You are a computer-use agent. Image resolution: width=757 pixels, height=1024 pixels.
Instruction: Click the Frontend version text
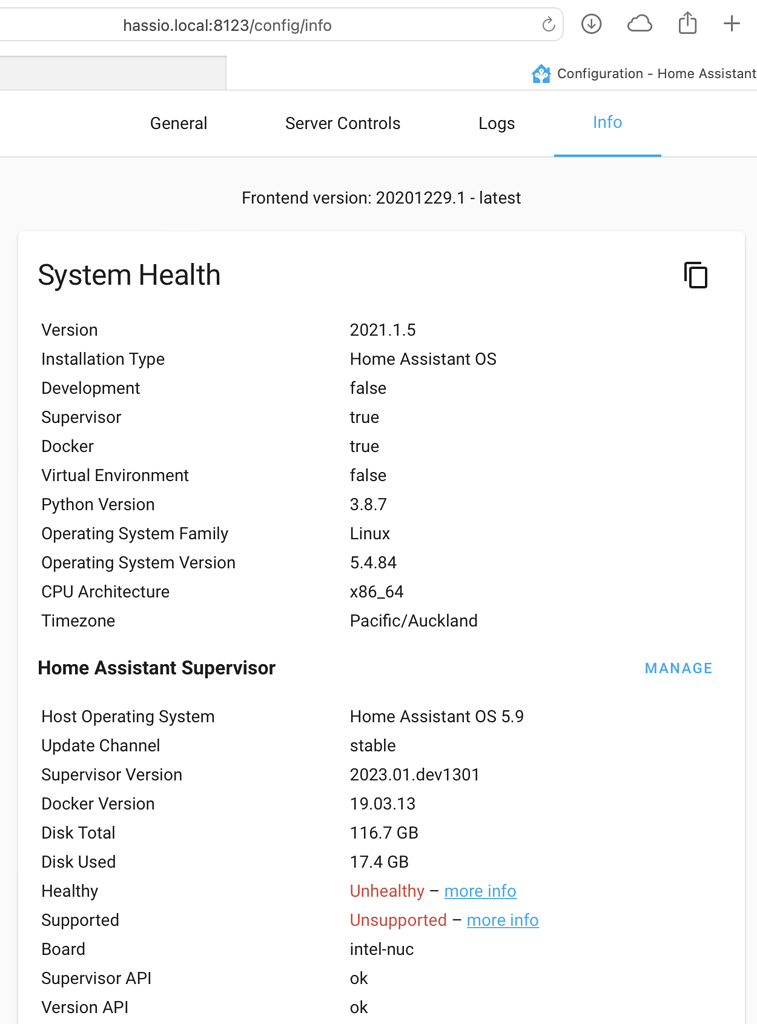click(381, 197)
